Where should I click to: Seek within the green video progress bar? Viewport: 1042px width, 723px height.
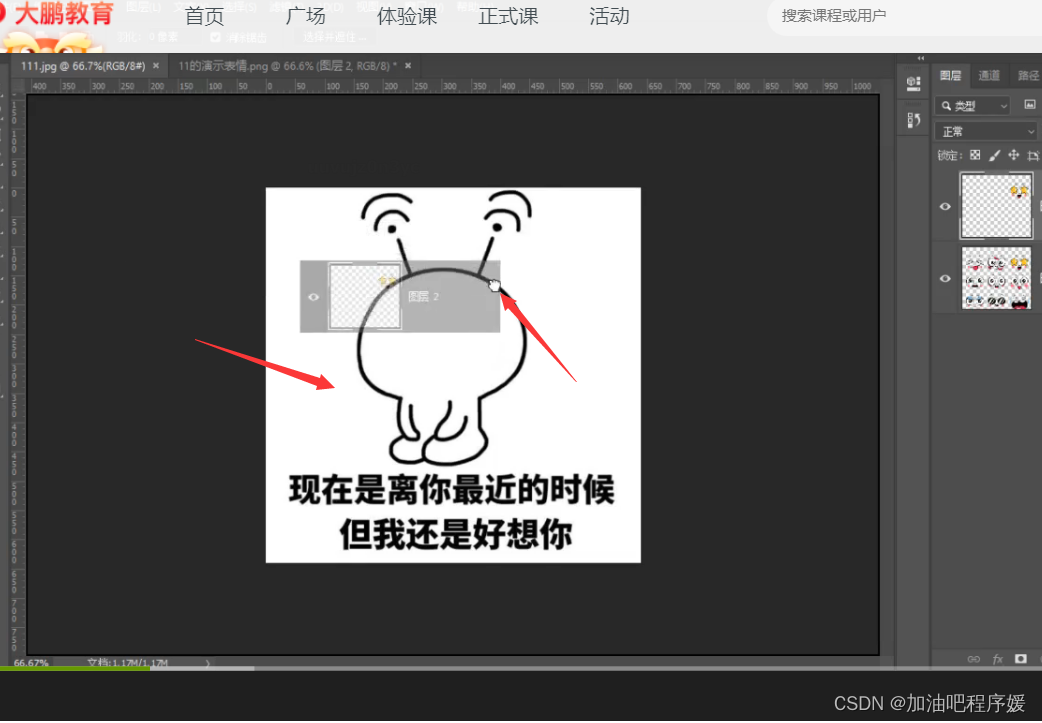pos(74,669)
